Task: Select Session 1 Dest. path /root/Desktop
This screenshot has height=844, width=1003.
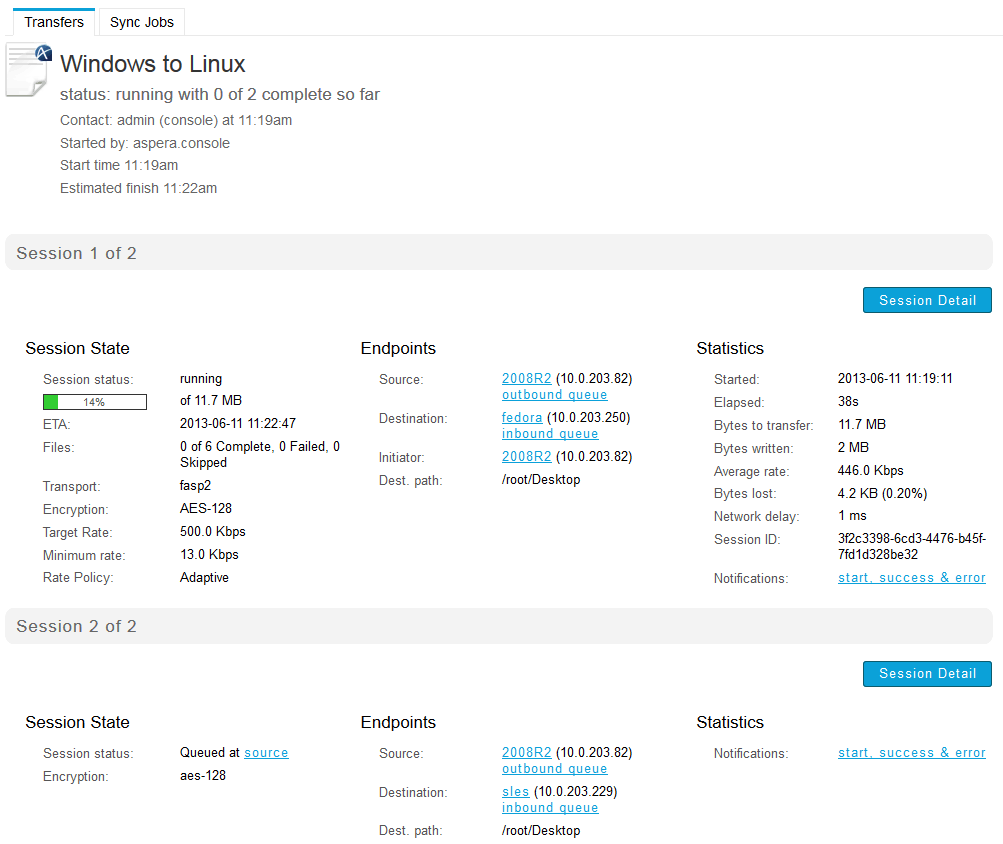Action: (541, 479)
